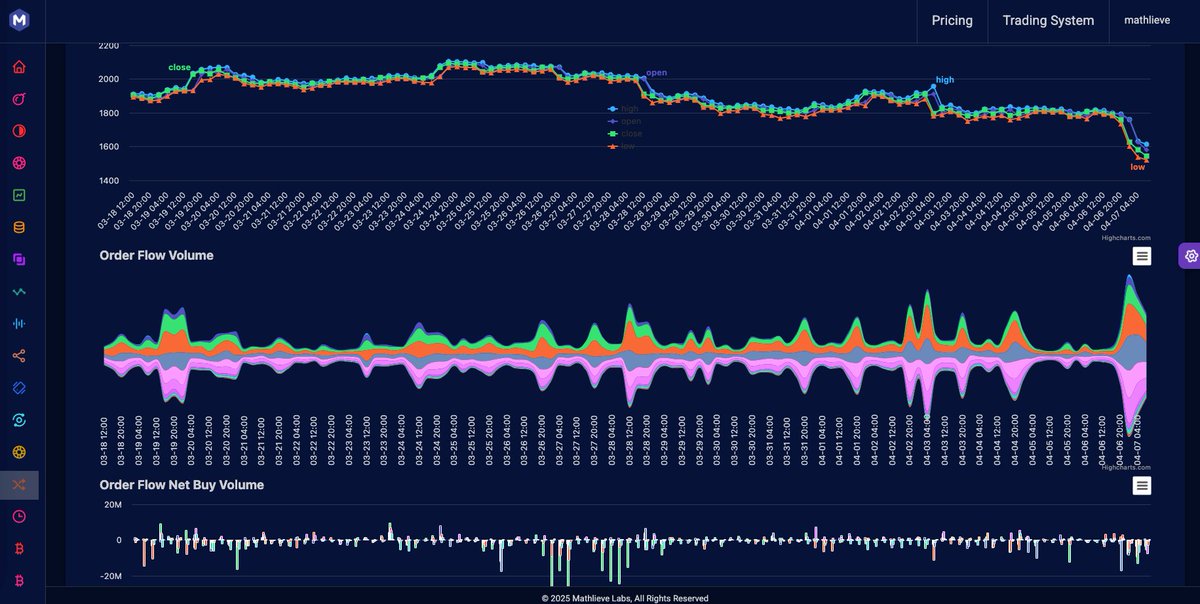Toggle the close series in the legend
The width and height of the screenshot is (1200, 604).
(x=631, y=133)
